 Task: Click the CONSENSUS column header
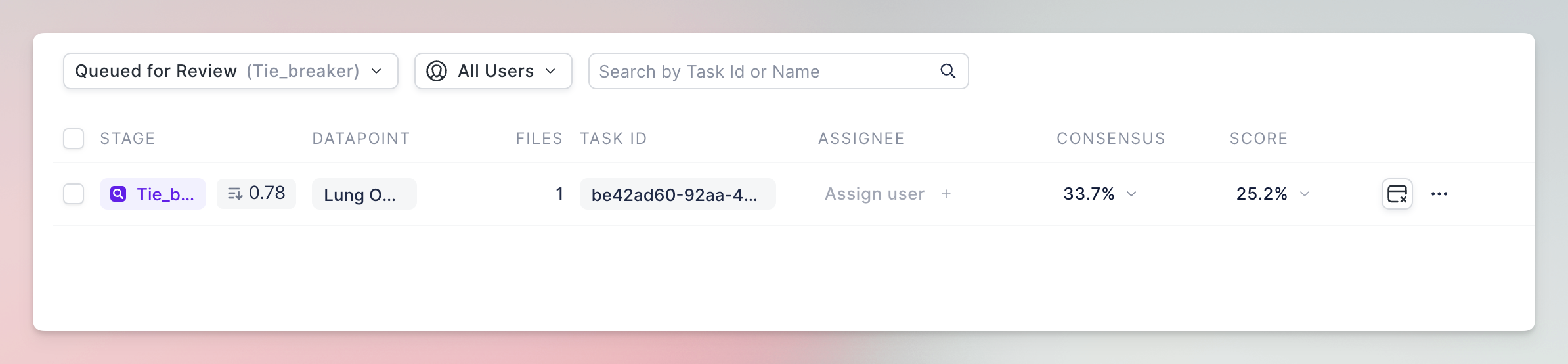coord(1111,139)
